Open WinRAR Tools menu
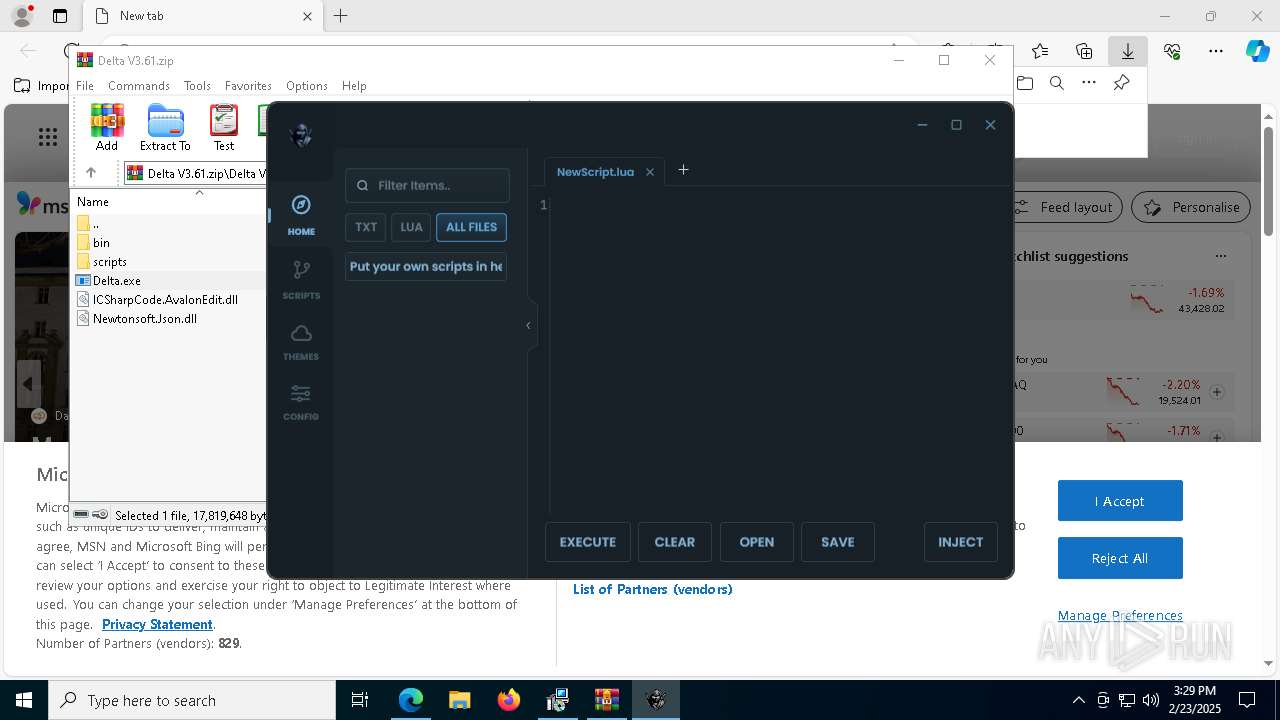Screen dimensions: 1280x720 [197, 86]
